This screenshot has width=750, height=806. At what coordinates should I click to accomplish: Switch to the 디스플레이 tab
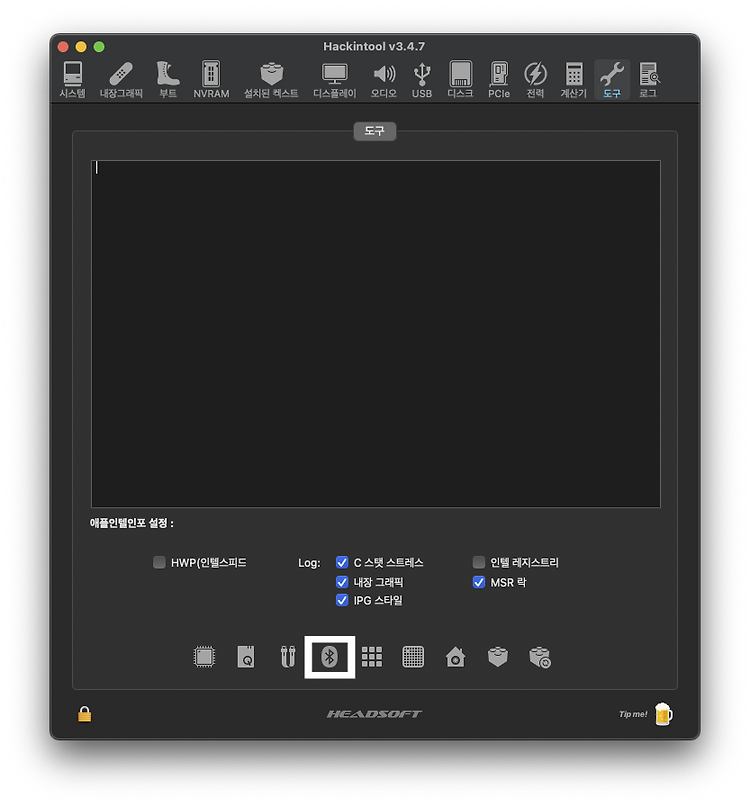tap(335, 80)
